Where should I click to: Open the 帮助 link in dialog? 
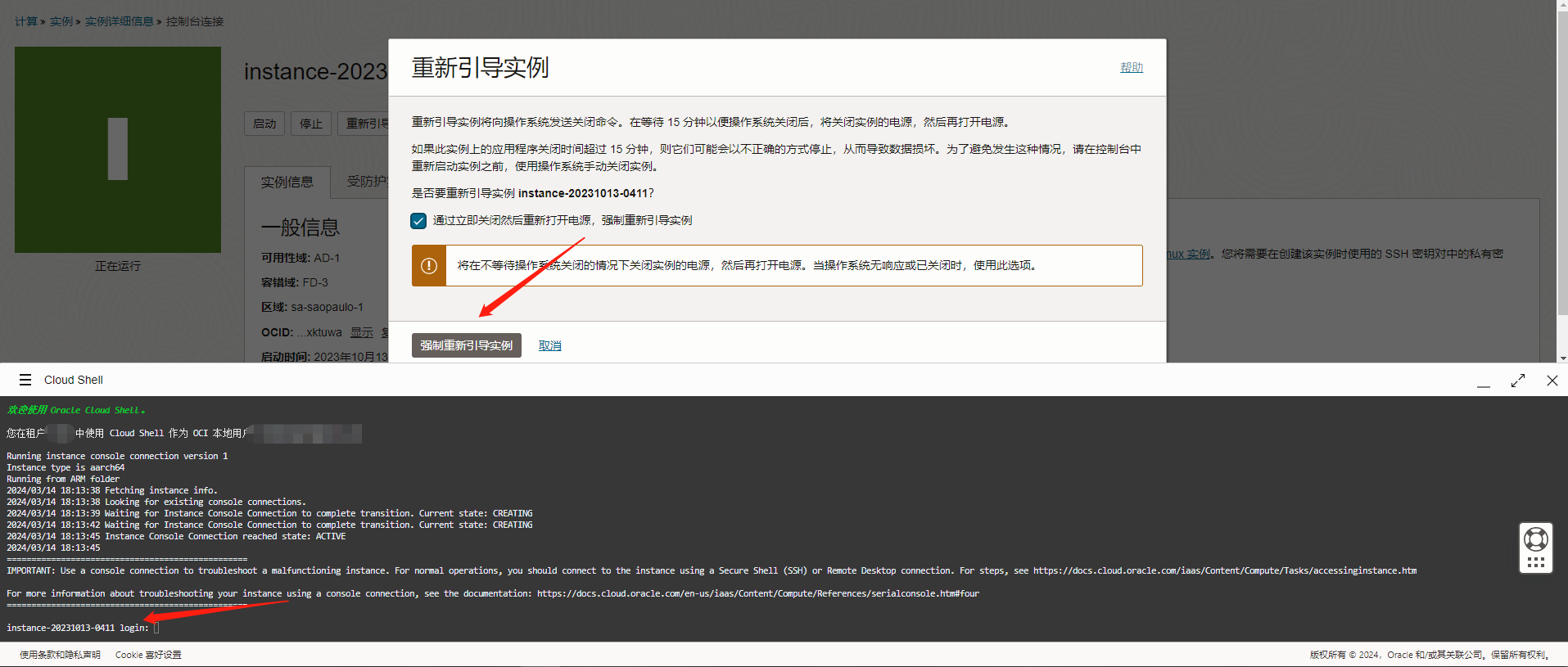point(1131,67)
